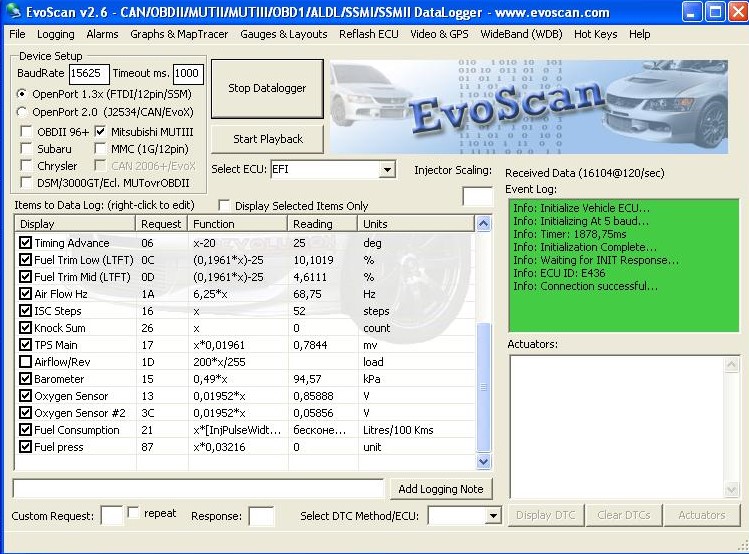Select OpenPort 2.0 radio button
The image size is (749, 554).
(x=21, y=112)
